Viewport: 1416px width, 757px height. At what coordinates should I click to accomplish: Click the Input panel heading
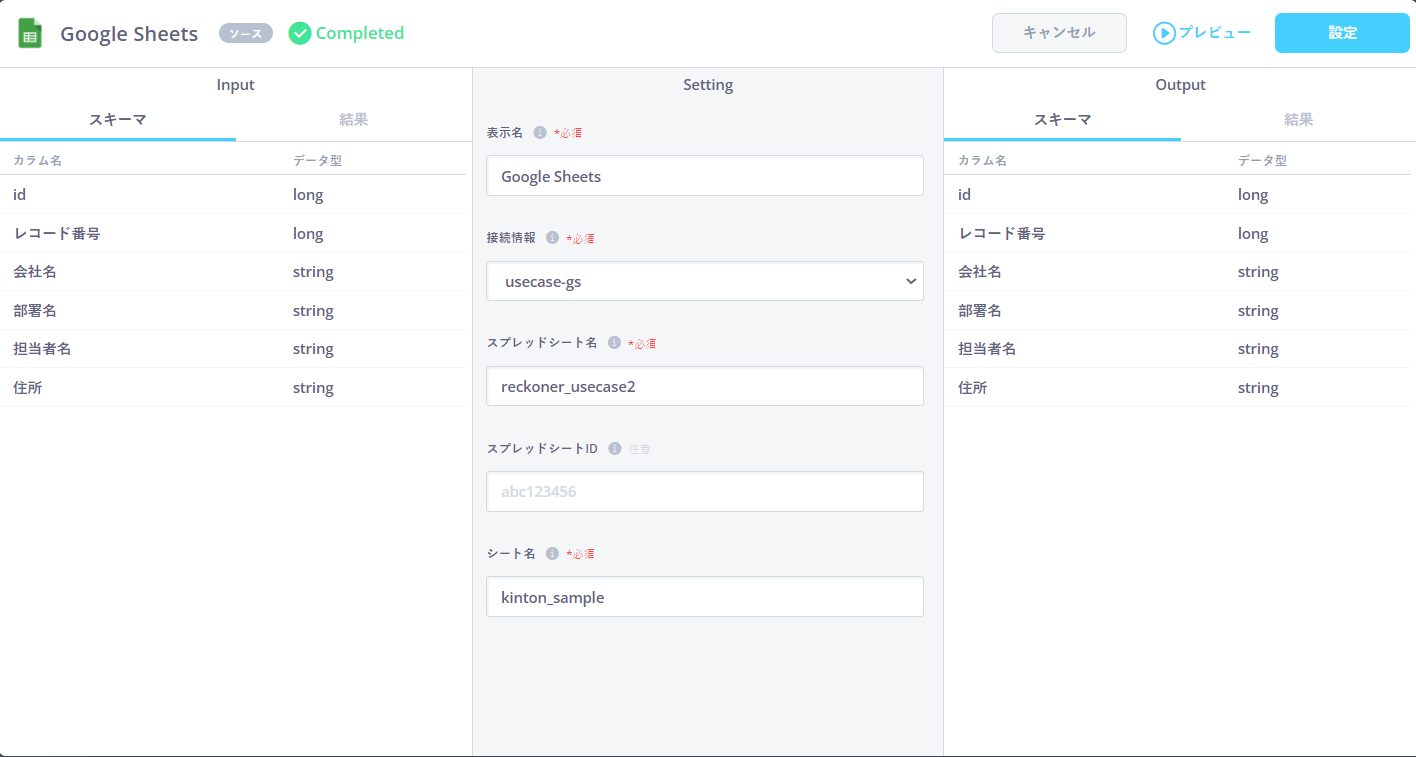[236, 85]
